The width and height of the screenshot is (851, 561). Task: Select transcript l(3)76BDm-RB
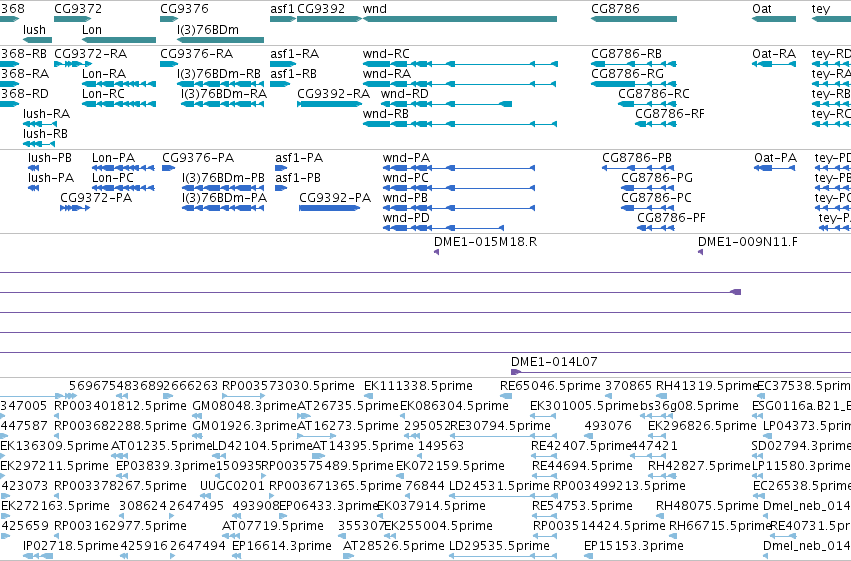coord(220,84)
